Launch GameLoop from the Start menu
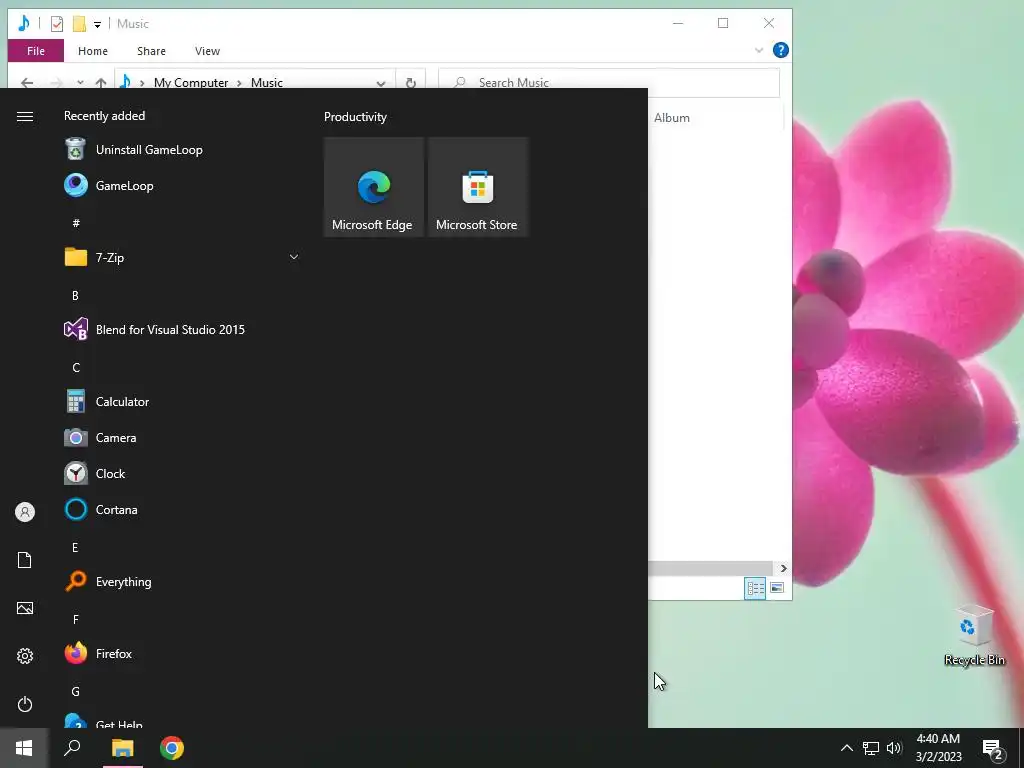The width and height of the screenshot is (1024, 768). (183, 185)
